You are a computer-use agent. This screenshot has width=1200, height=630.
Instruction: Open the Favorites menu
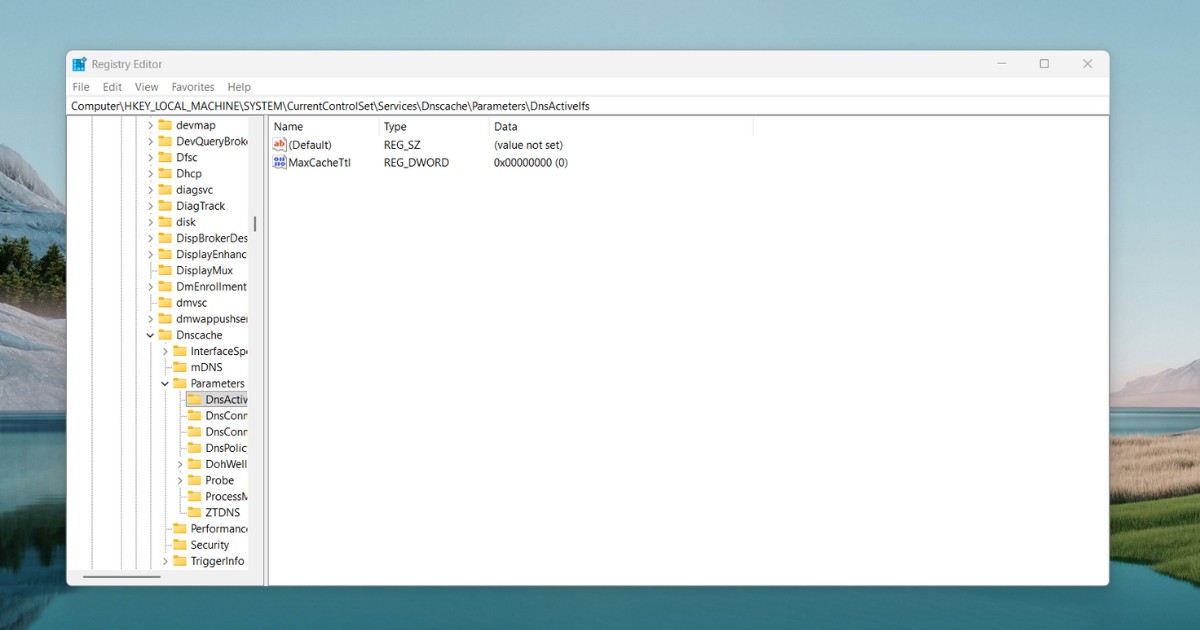pyautogui.click(x=192, y=87)
